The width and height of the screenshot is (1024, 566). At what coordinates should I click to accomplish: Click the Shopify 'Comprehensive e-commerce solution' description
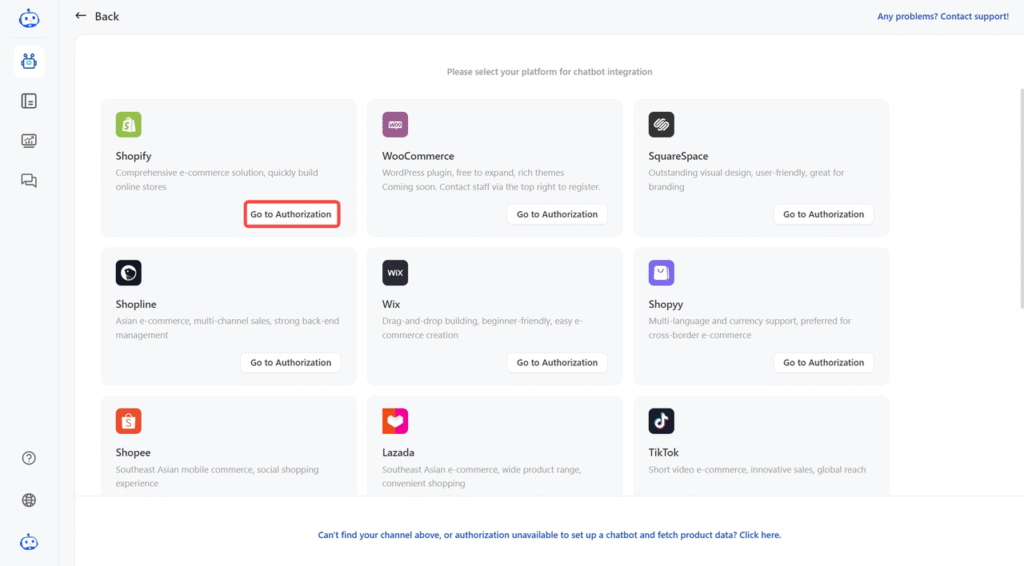point(217,180)
